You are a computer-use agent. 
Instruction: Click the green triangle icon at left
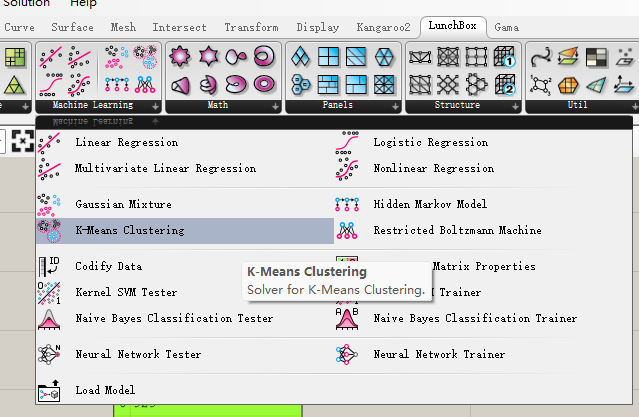pos(15,85)
